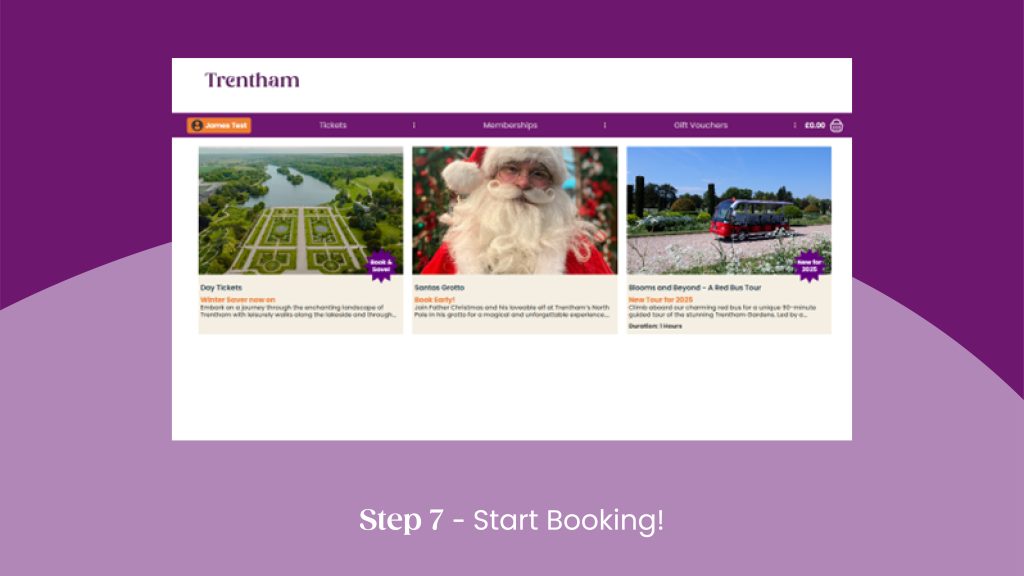Click the user avatar icon beside James Test
The height and width of the screenshot is (576, 1024).
[197, 125]
